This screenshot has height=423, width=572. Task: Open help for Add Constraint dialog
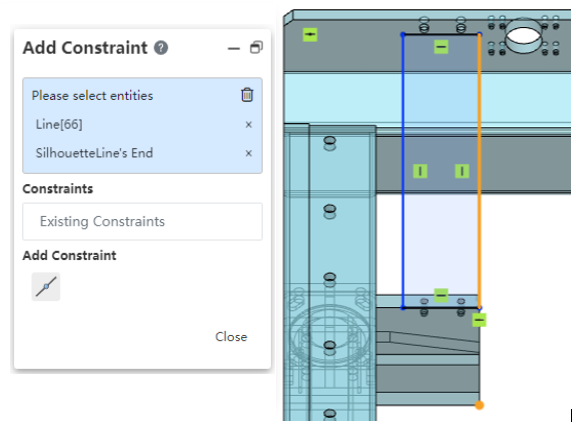[x=161, y=48]
